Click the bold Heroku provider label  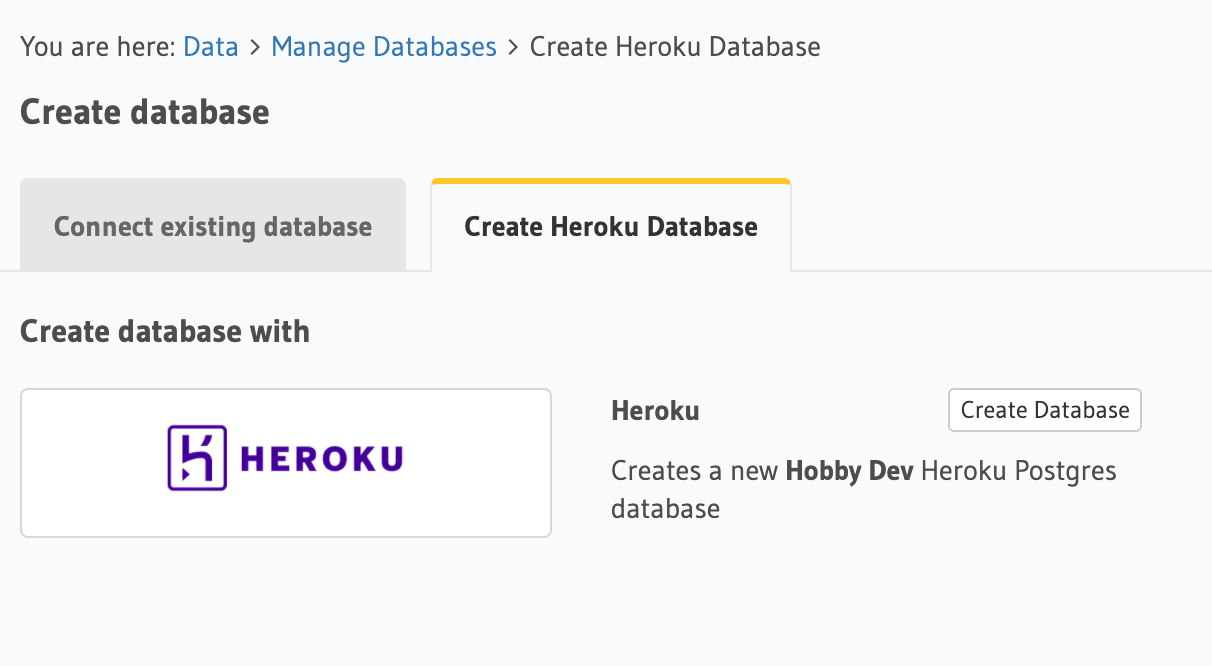click(x=655, y=410)
